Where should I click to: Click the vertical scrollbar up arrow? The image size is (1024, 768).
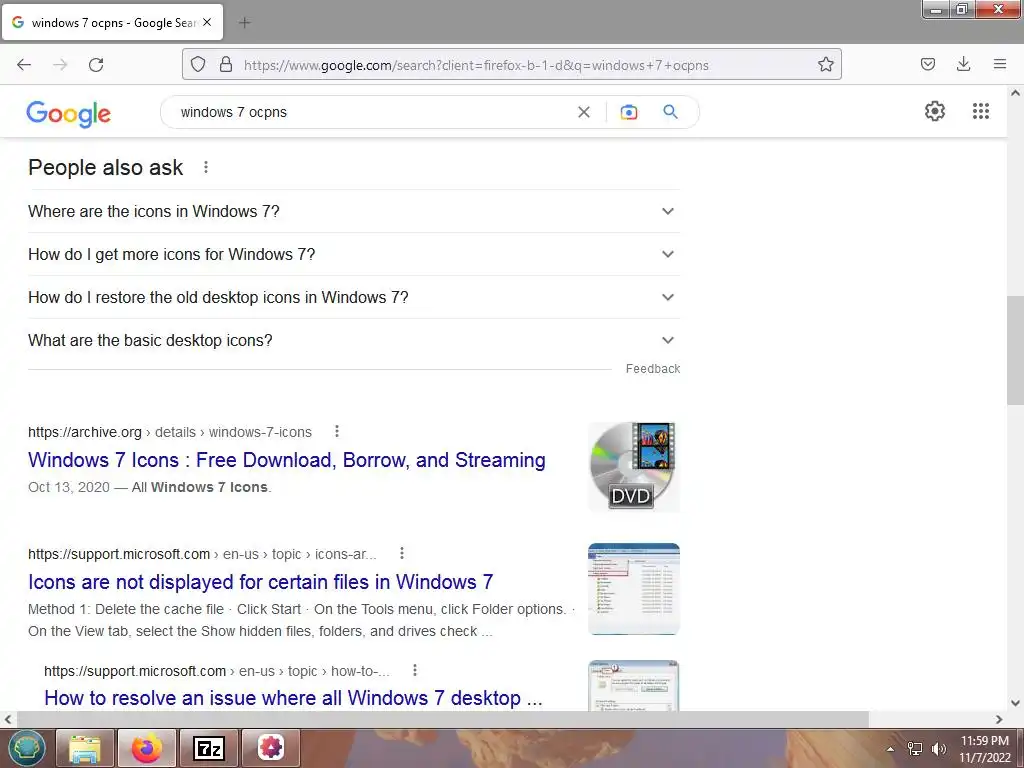[x=1015, y=93]
